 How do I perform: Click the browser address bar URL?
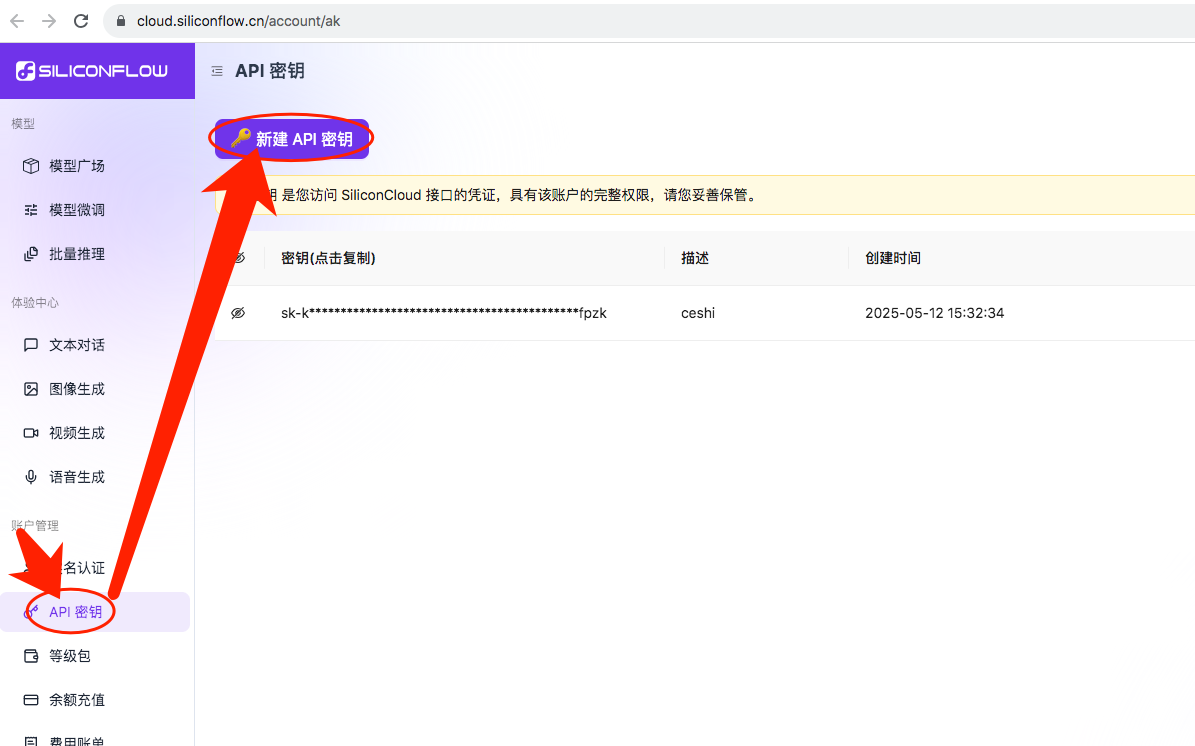239,21
